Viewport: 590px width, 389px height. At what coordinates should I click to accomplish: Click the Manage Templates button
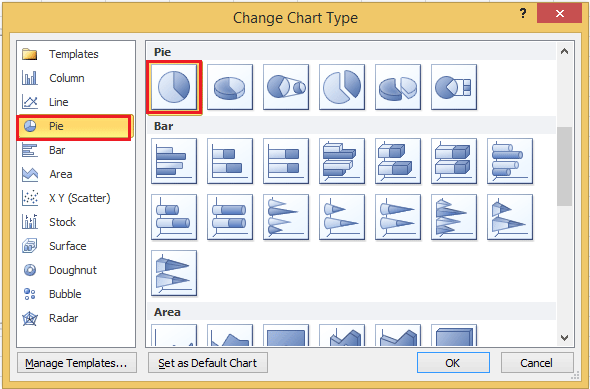pyautogui.click(x=77, y=363)
